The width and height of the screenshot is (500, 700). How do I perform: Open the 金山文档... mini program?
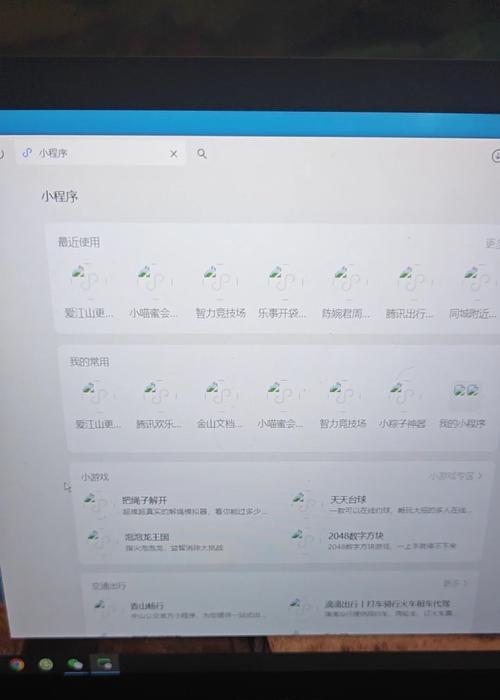pyautogui.click(x=219, y=404)
